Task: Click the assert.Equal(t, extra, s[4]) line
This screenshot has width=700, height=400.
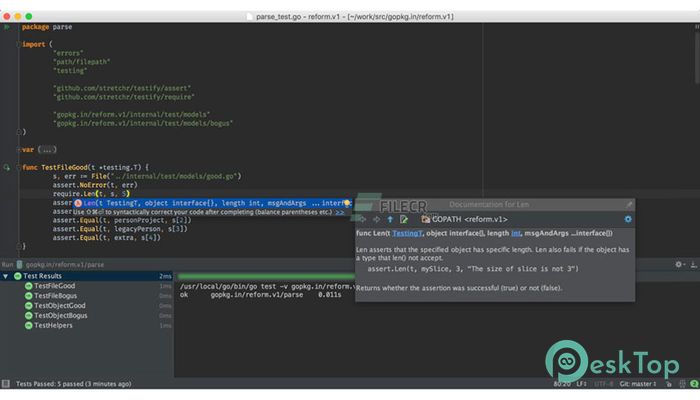Action: 106,238
